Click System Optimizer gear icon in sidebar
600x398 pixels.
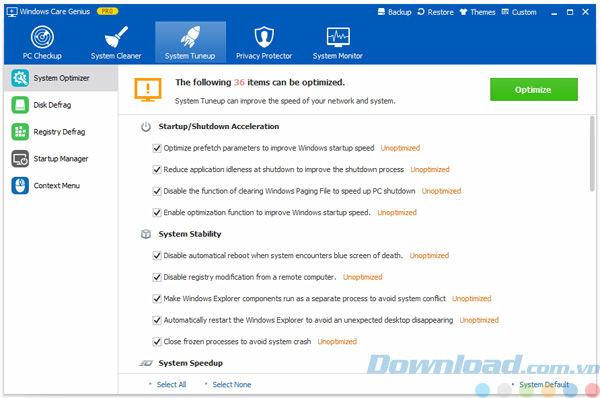20,78
